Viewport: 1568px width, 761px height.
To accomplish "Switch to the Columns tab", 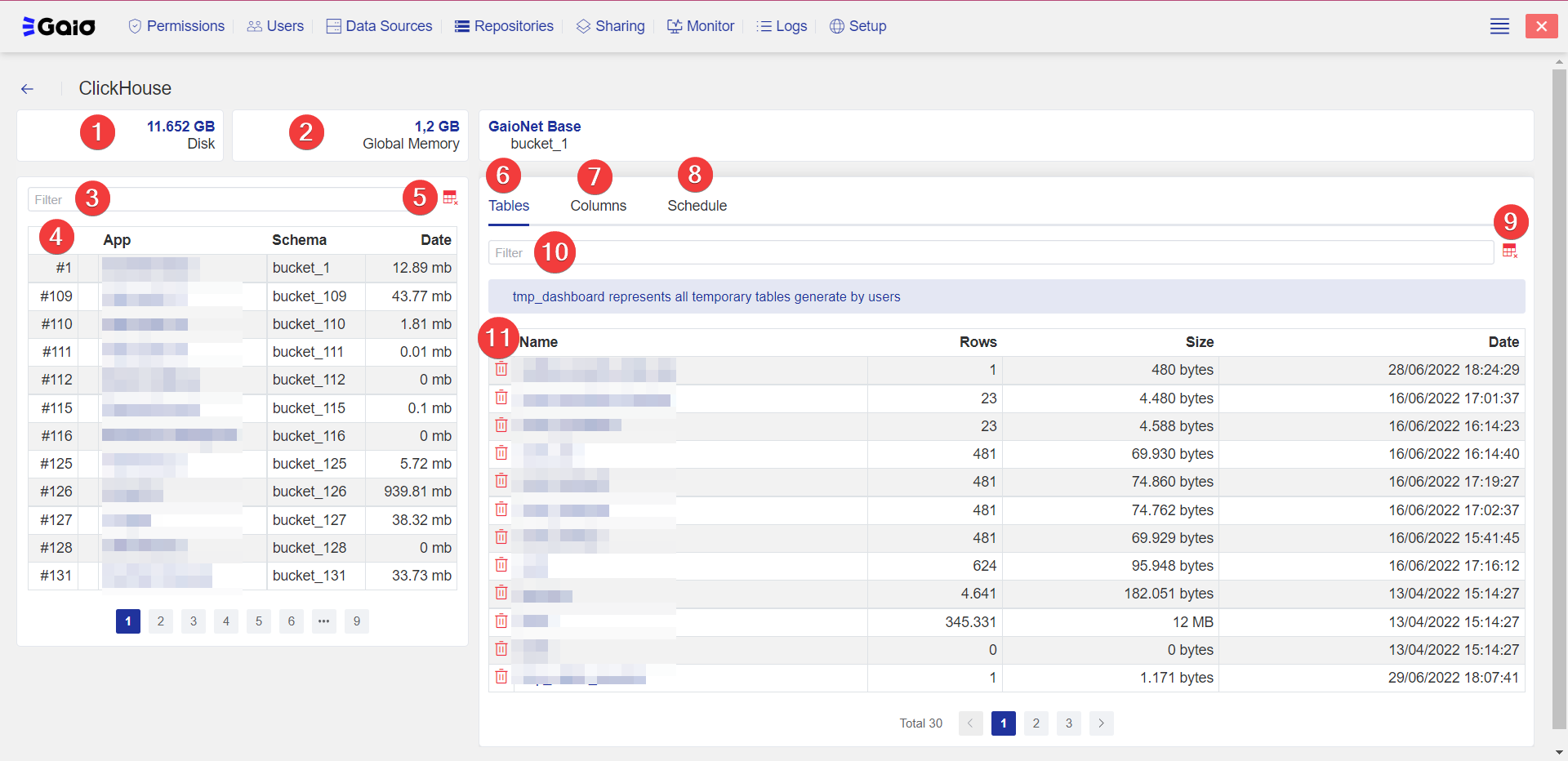I will (599, 206).
